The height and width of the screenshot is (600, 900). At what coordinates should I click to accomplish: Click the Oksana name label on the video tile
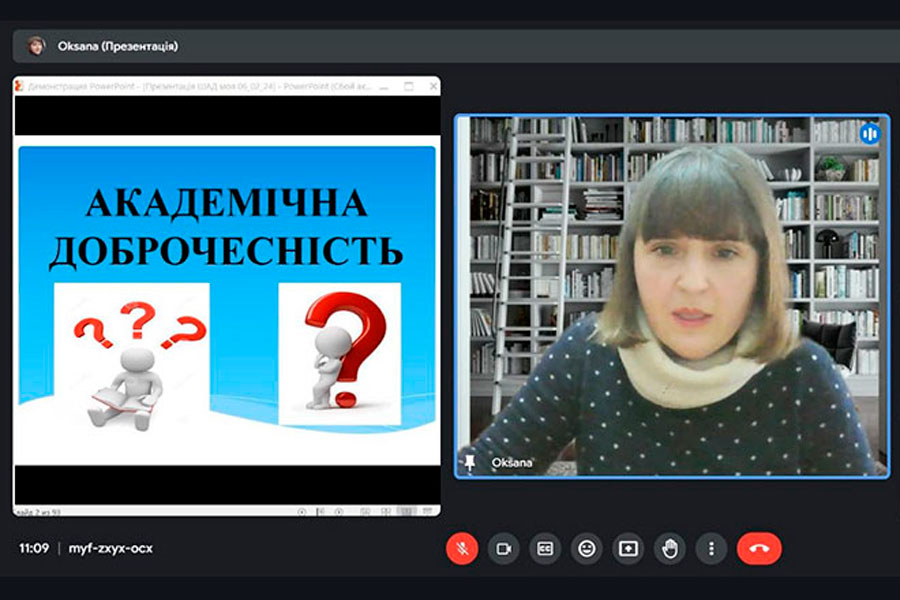pyautogui.click(x=511, y=463)
